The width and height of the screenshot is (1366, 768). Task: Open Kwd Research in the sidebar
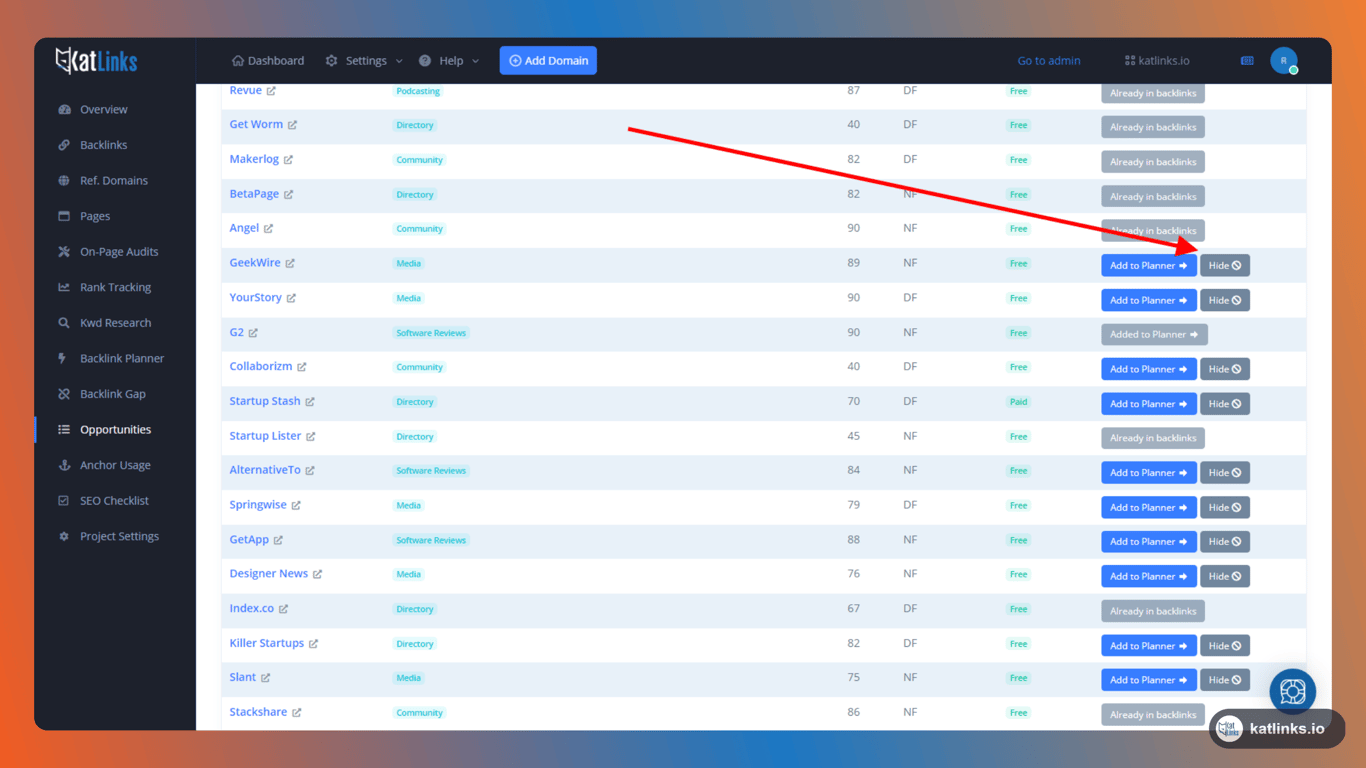point(116,323)
